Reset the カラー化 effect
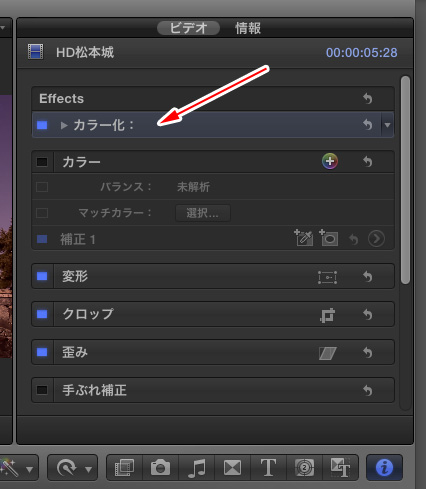 click(x=367, y=125)
